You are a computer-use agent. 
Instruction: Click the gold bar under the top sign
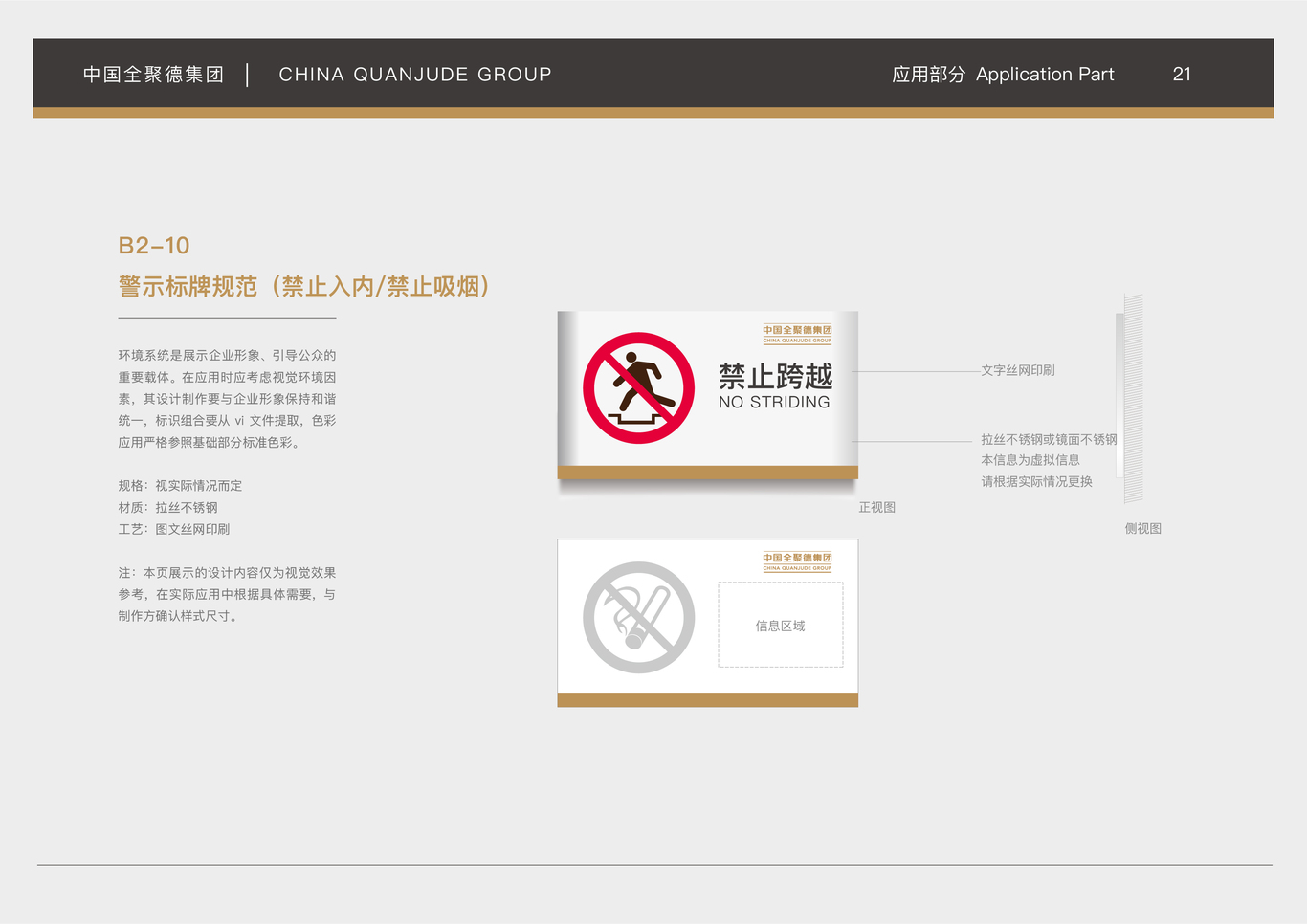(x=708, y=473)
